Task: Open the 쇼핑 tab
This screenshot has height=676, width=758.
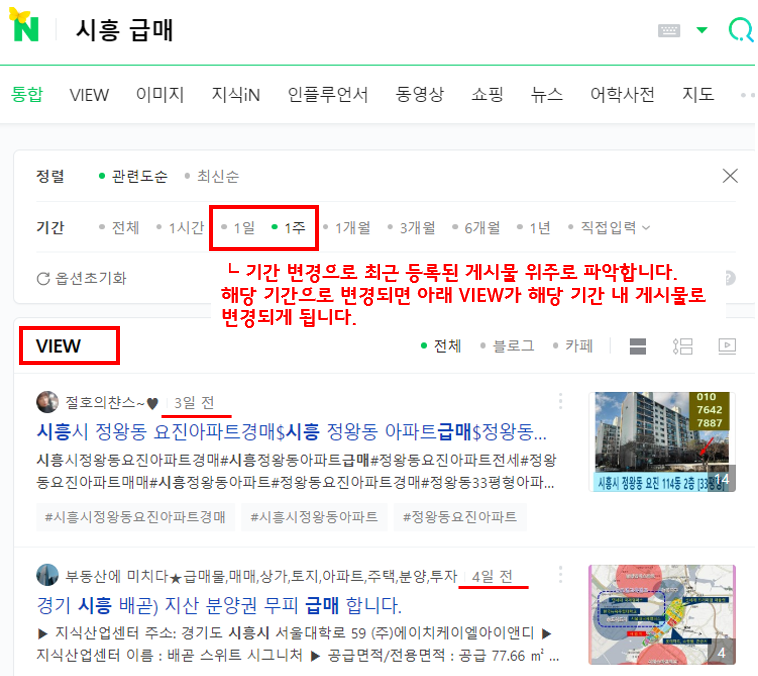Action: 487,94
